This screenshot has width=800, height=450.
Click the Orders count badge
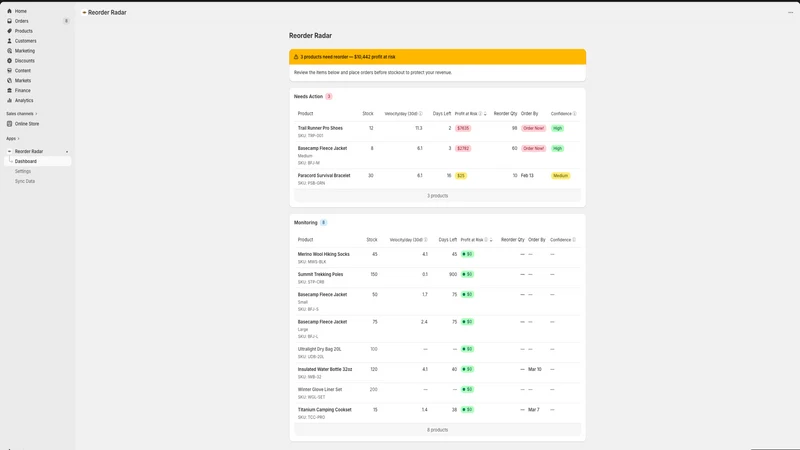tap(66, 21)
